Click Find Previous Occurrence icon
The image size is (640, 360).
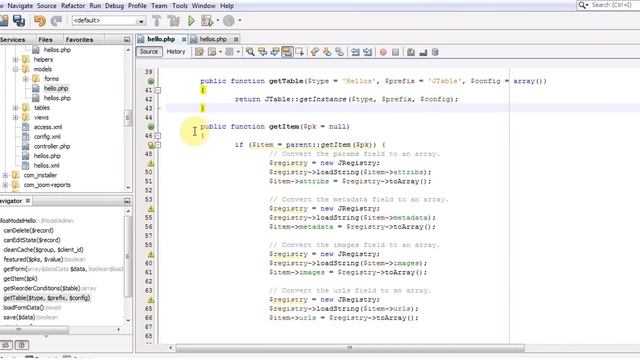pos(262,52)
